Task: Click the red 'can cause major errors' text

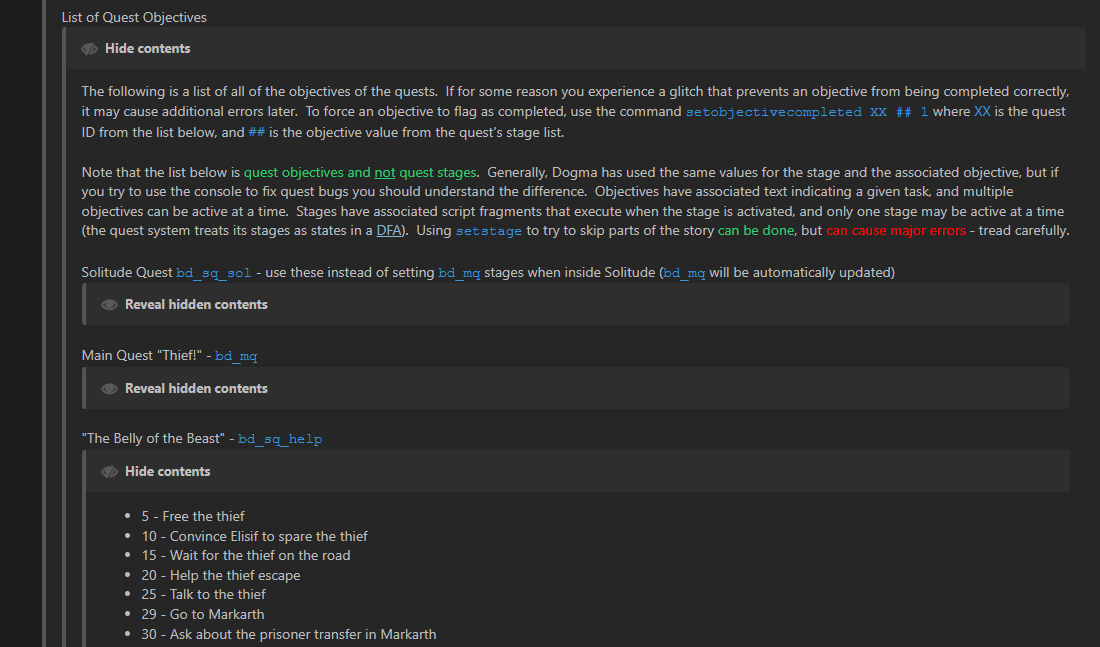Action: point(896,231)
